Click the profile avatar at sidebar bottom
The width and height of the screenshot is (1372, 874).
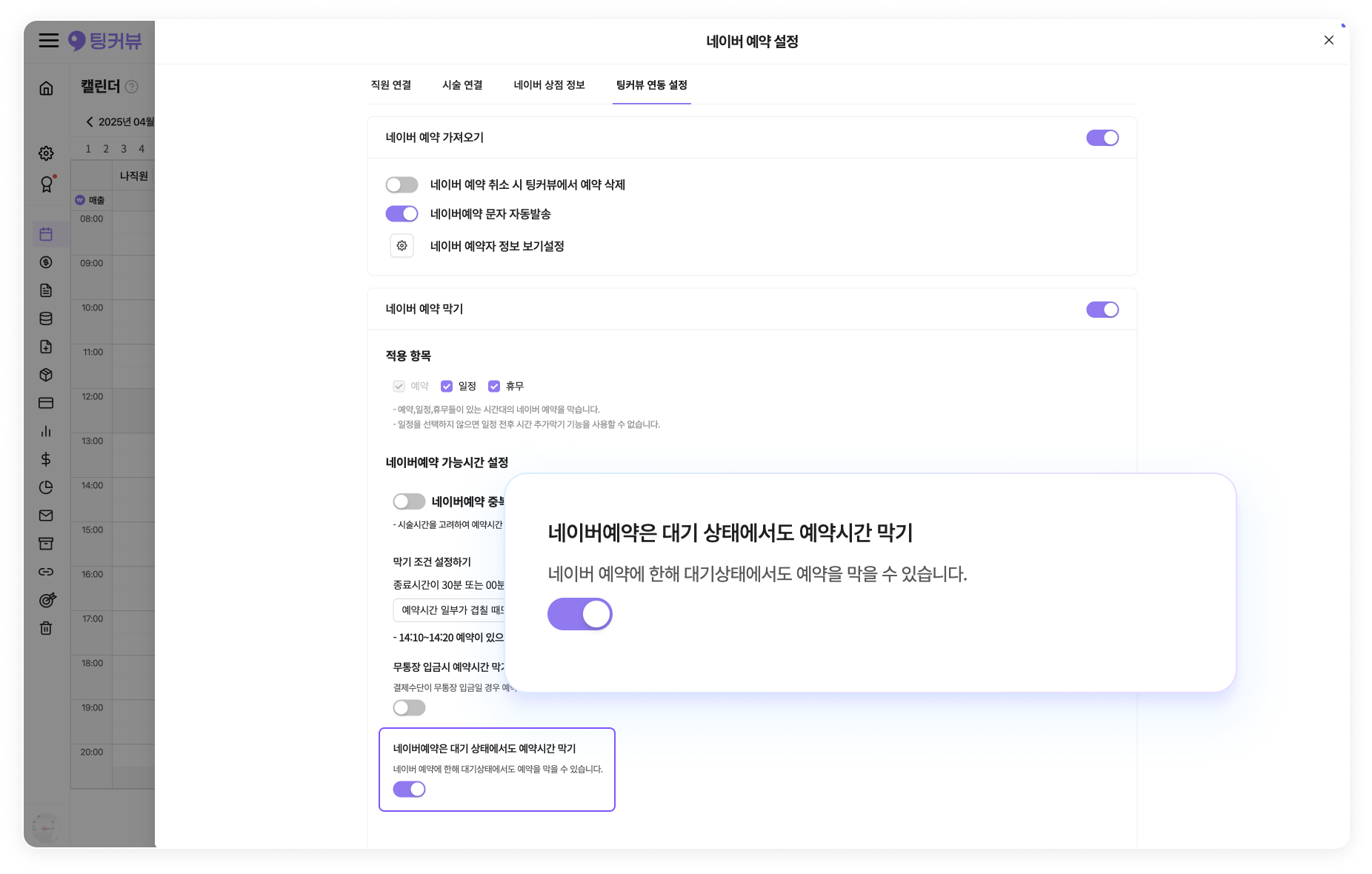pos(46,828)
